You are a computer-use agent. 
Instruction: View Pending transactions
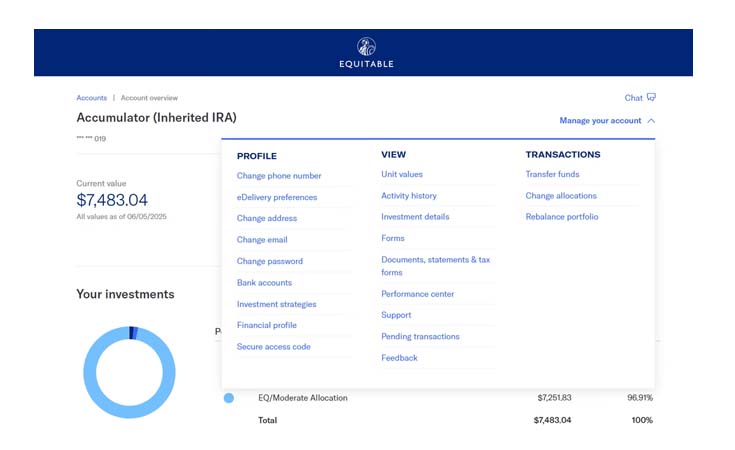coord(420,337)
